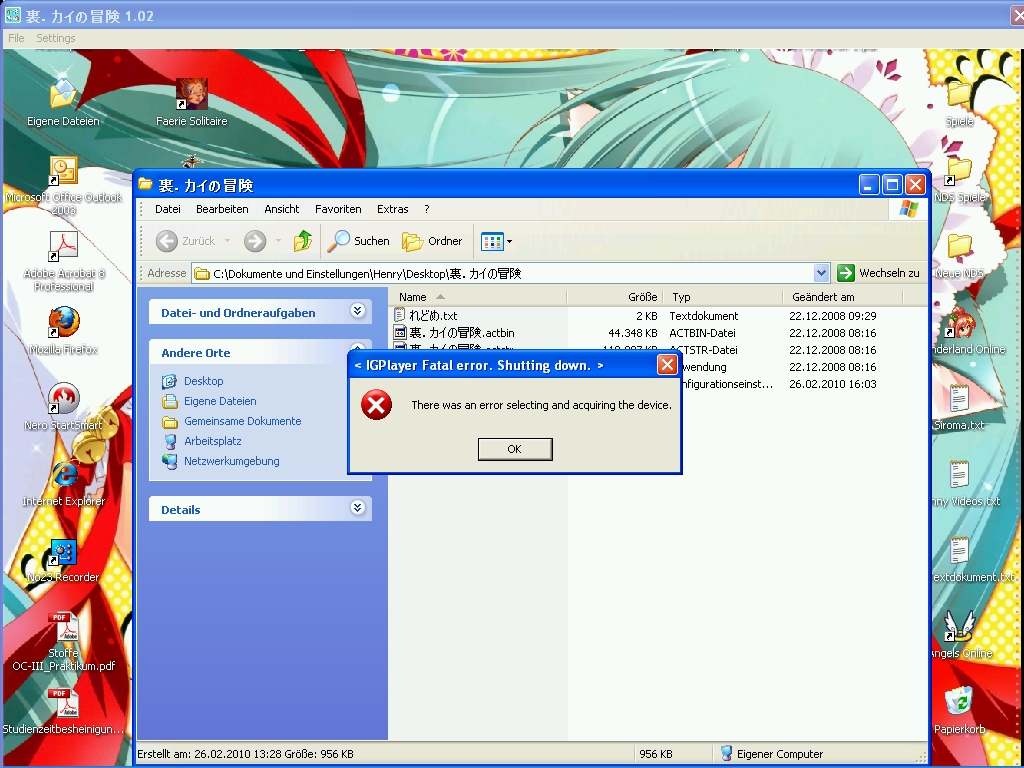The height and width of the screenshot is (768, 1024).
Task: Select the Mozilla Firefox desktop icon
Action: click(x=64, y=324)
